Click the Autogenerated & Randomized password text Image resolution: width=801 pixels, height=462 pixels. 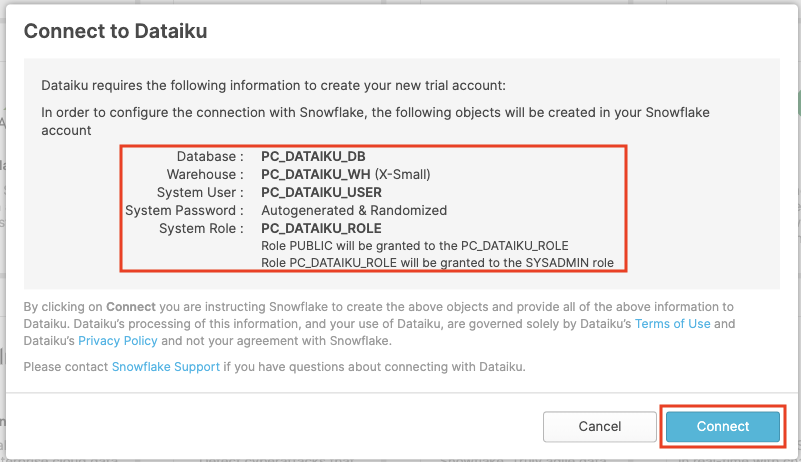point(354,210)
